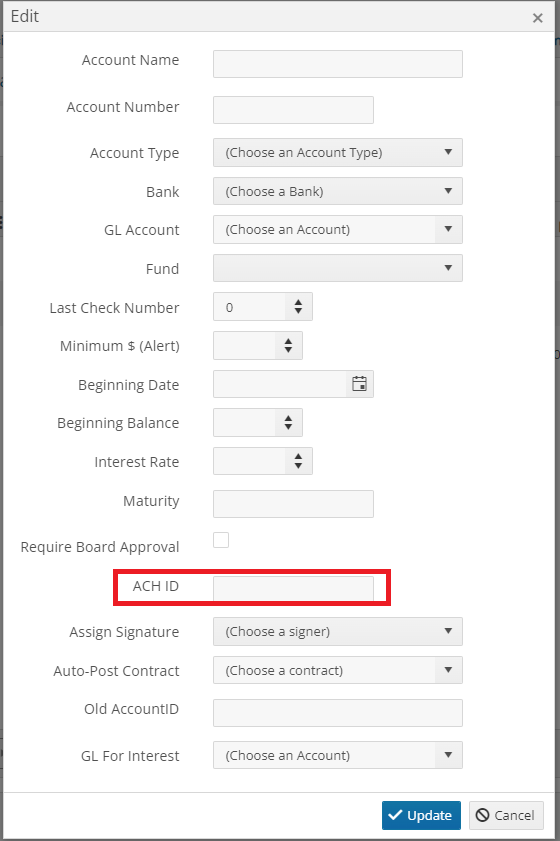560x841 pixels.
Task: Expand the GL For Interest dropdown
Action: [338, 755]
